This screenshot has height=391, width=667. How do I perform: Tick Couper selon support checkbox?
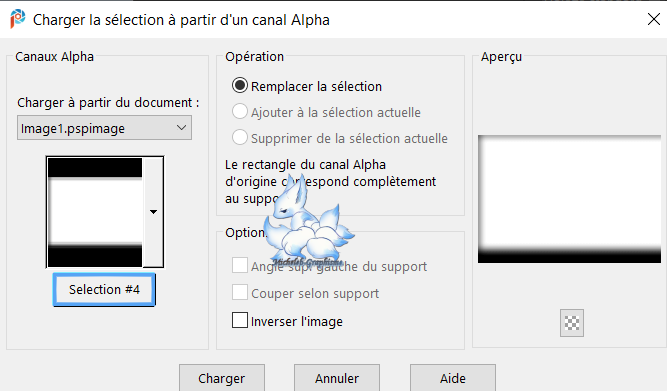(240, 293)
